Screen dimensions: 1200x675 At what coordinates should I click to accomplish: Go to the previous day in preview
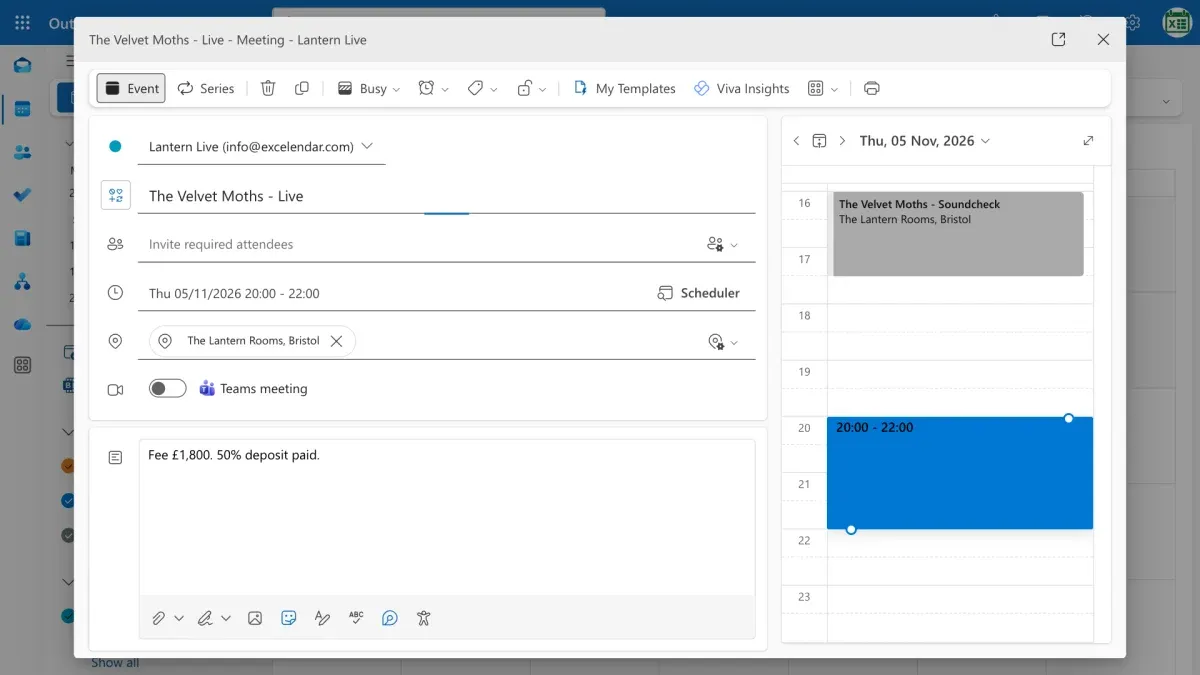coord(796,141)
